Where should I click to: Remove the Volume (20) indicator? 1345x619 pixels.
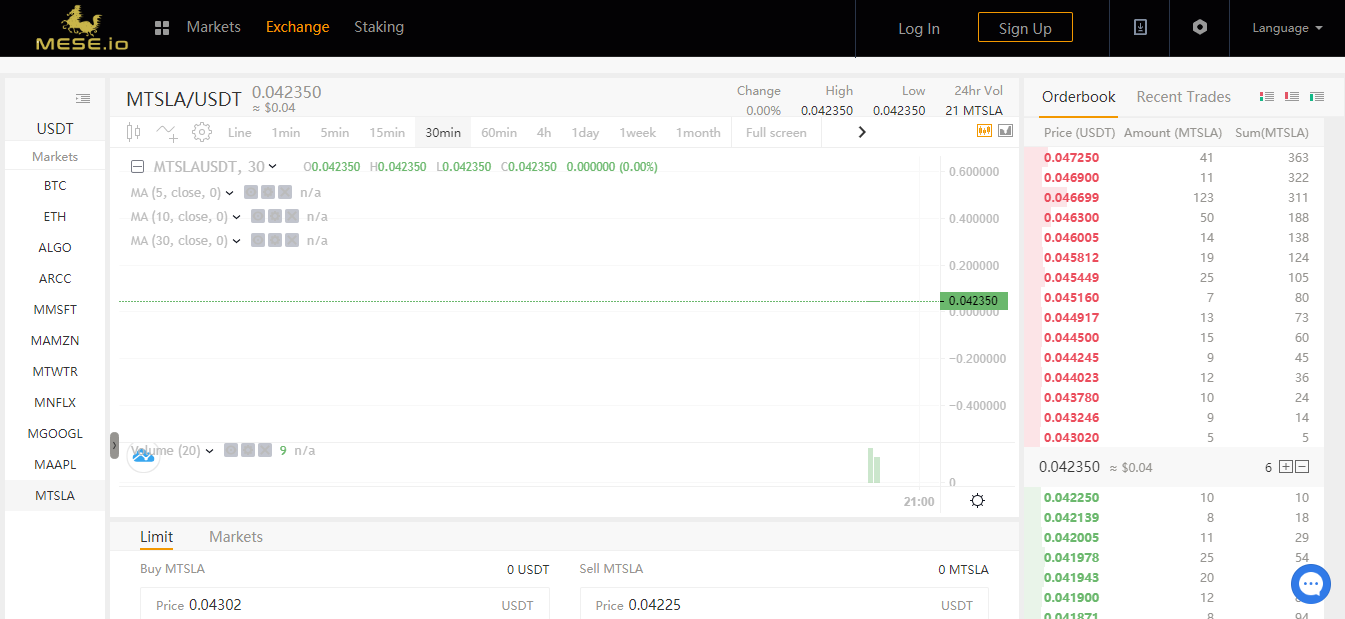click(x=265, y=450)
